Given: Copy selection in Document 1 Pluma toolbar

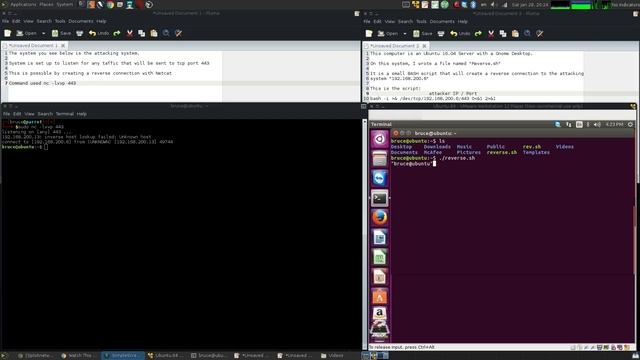Looking at the screenshot, I should click(x=142, y=33).
